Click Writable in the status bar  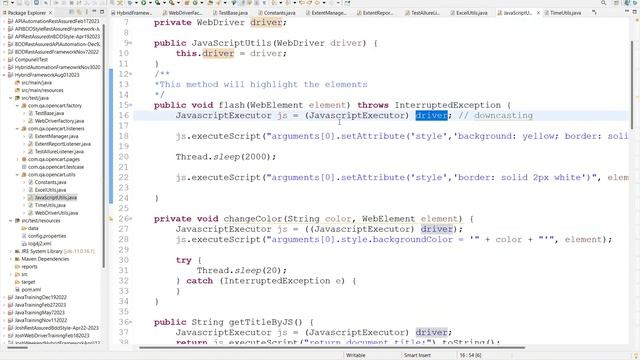pyautogui.click(x=356, y=356)
